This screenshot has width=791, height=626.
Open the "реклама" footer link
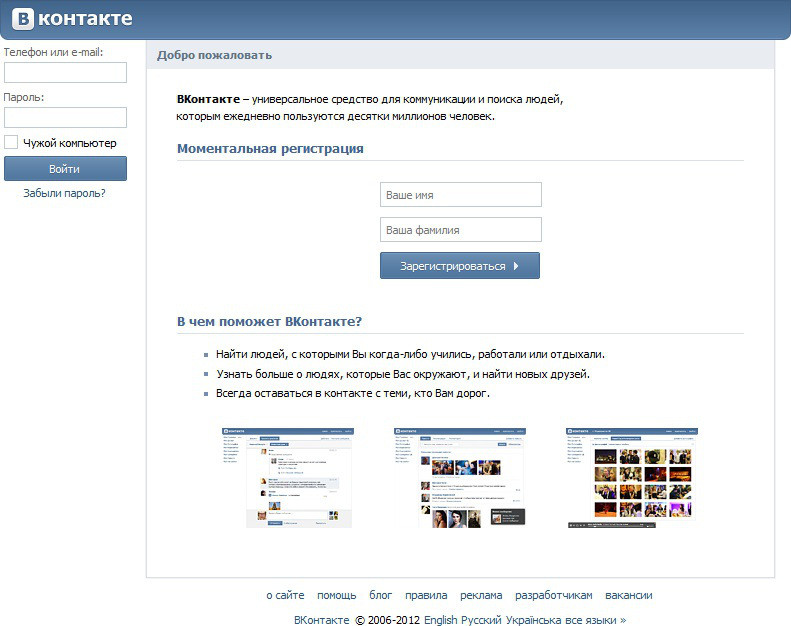[481, 595]
